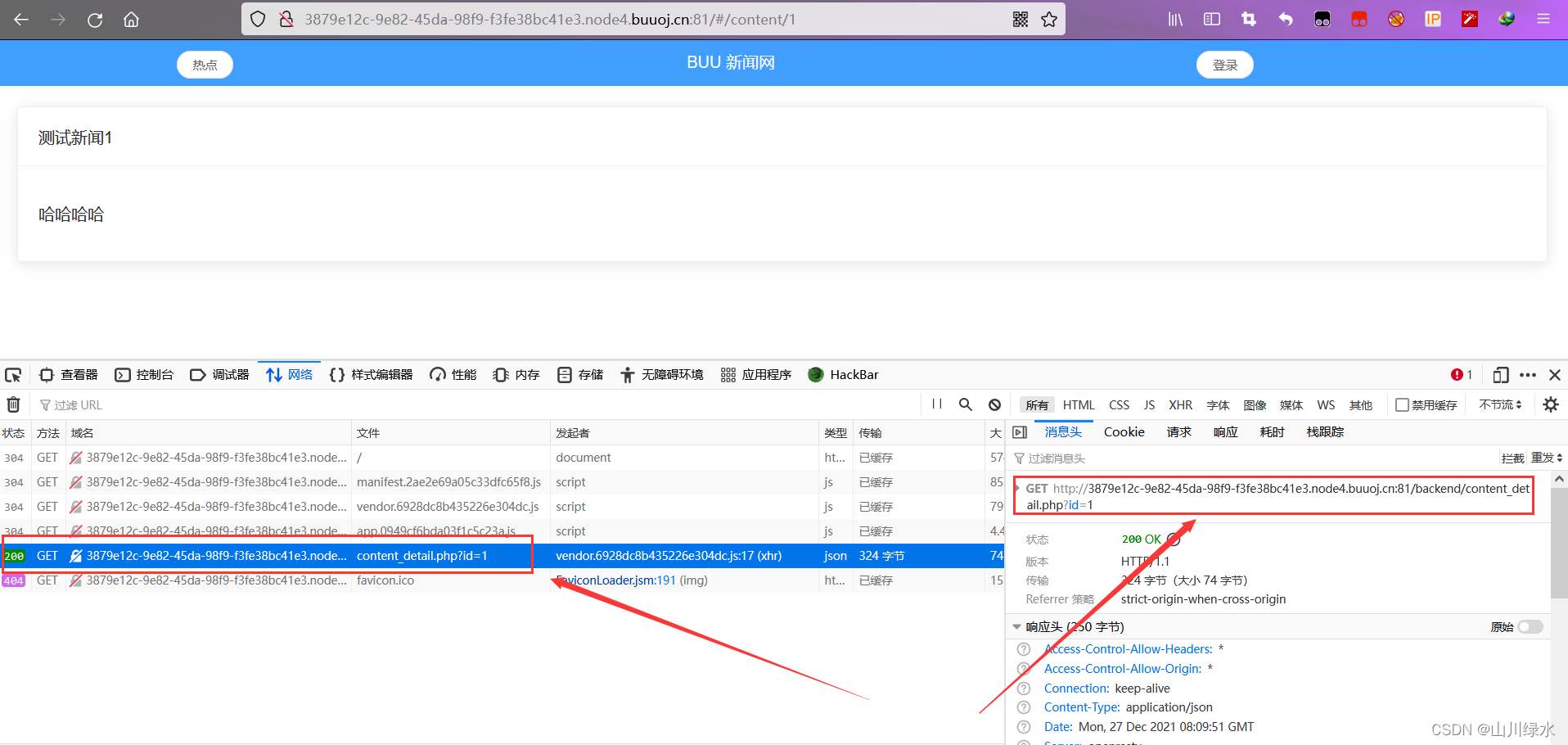
Task: Bookmark the page with the star icon
Action: (x=1049, y=19)
